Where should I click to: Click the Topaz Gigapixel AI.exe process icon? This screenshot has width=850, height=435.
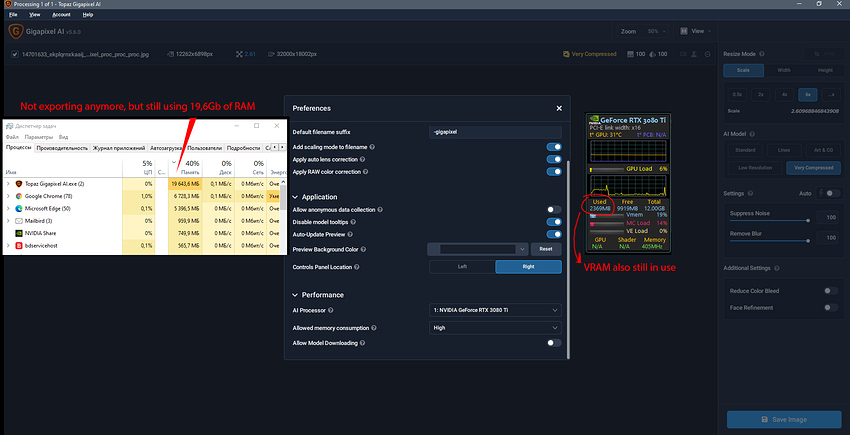18,184
